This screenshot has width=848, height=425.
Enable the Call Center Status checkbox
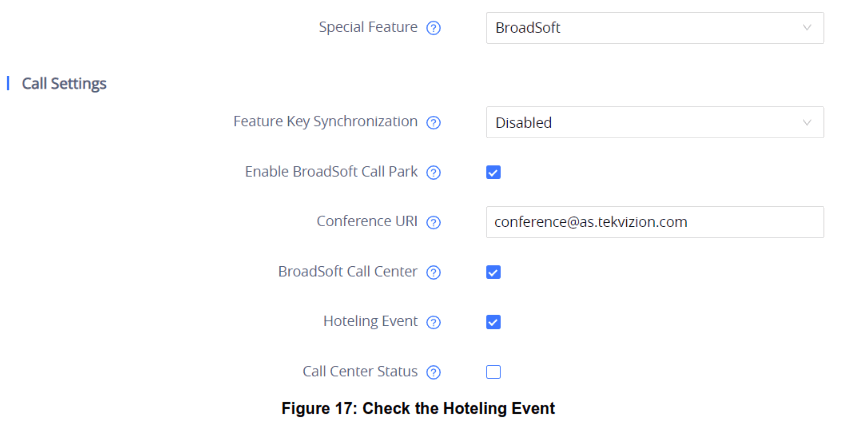click(x=493, y=372)
